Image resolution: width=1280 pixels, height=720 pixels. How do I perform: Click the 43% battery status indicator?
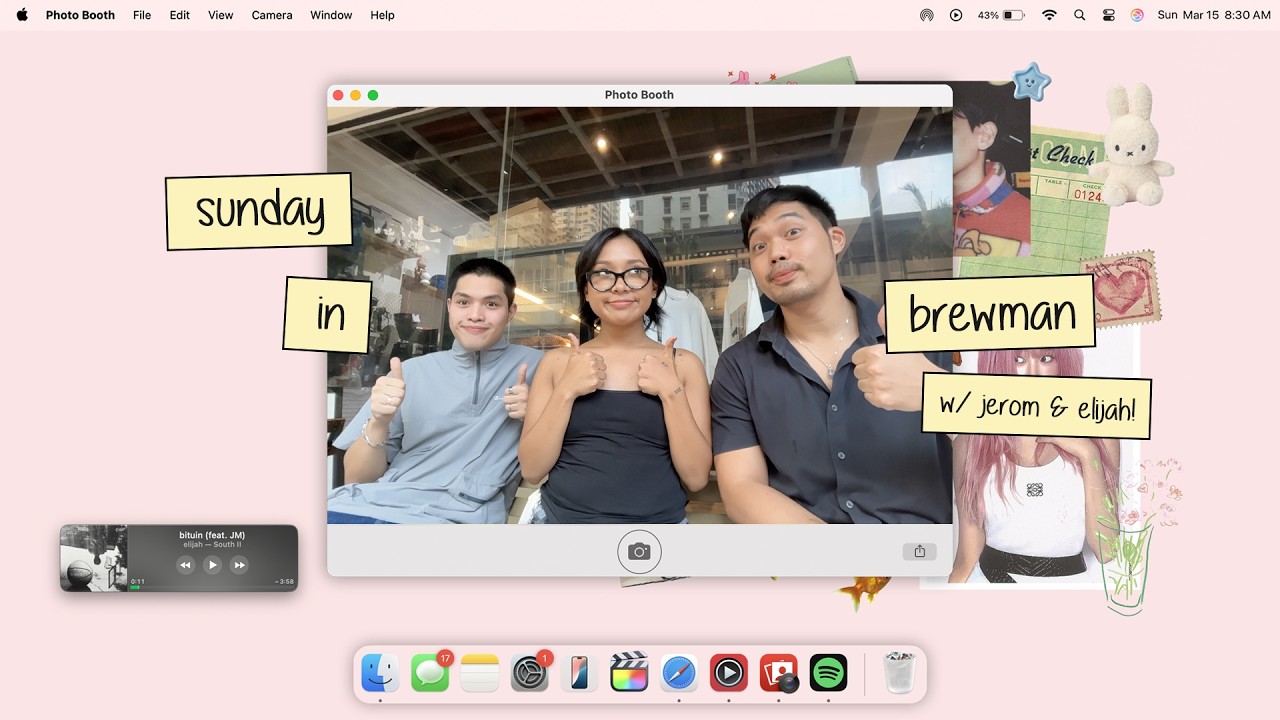[1001, 15]
